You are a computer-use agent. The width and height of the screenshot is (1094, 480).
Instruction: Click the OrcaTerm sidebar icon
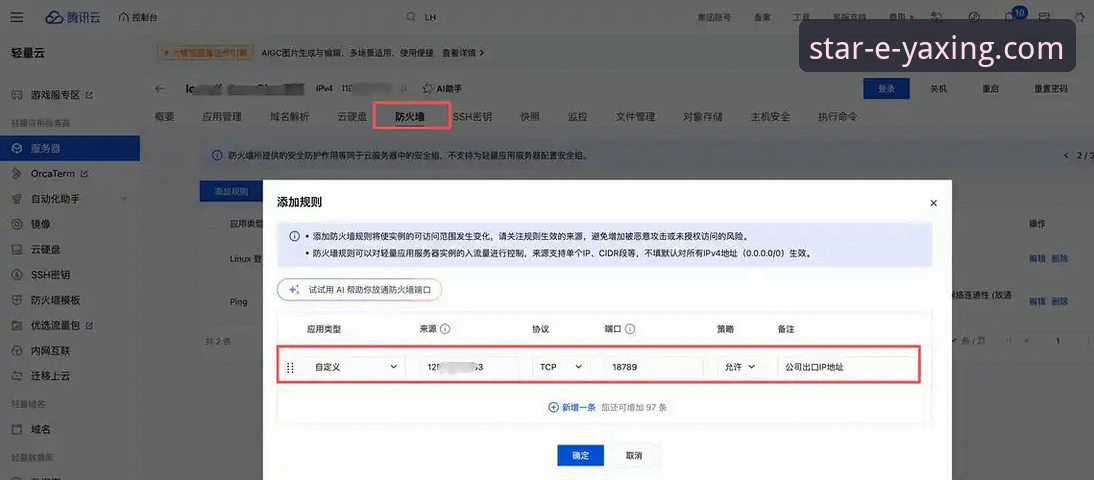coord(17,173)
